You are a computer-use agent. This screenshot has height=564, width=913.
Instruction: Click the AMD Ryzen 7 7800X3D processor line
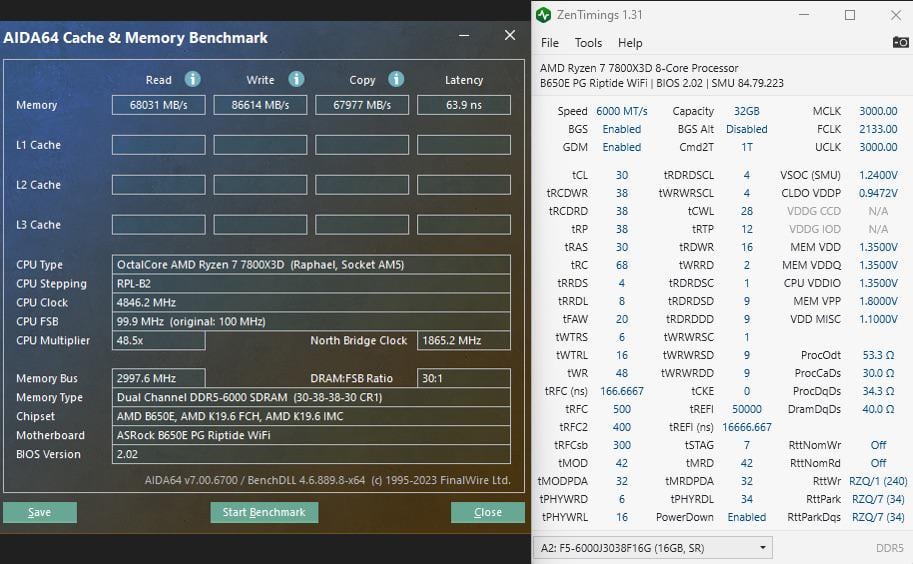coord(639,68)
